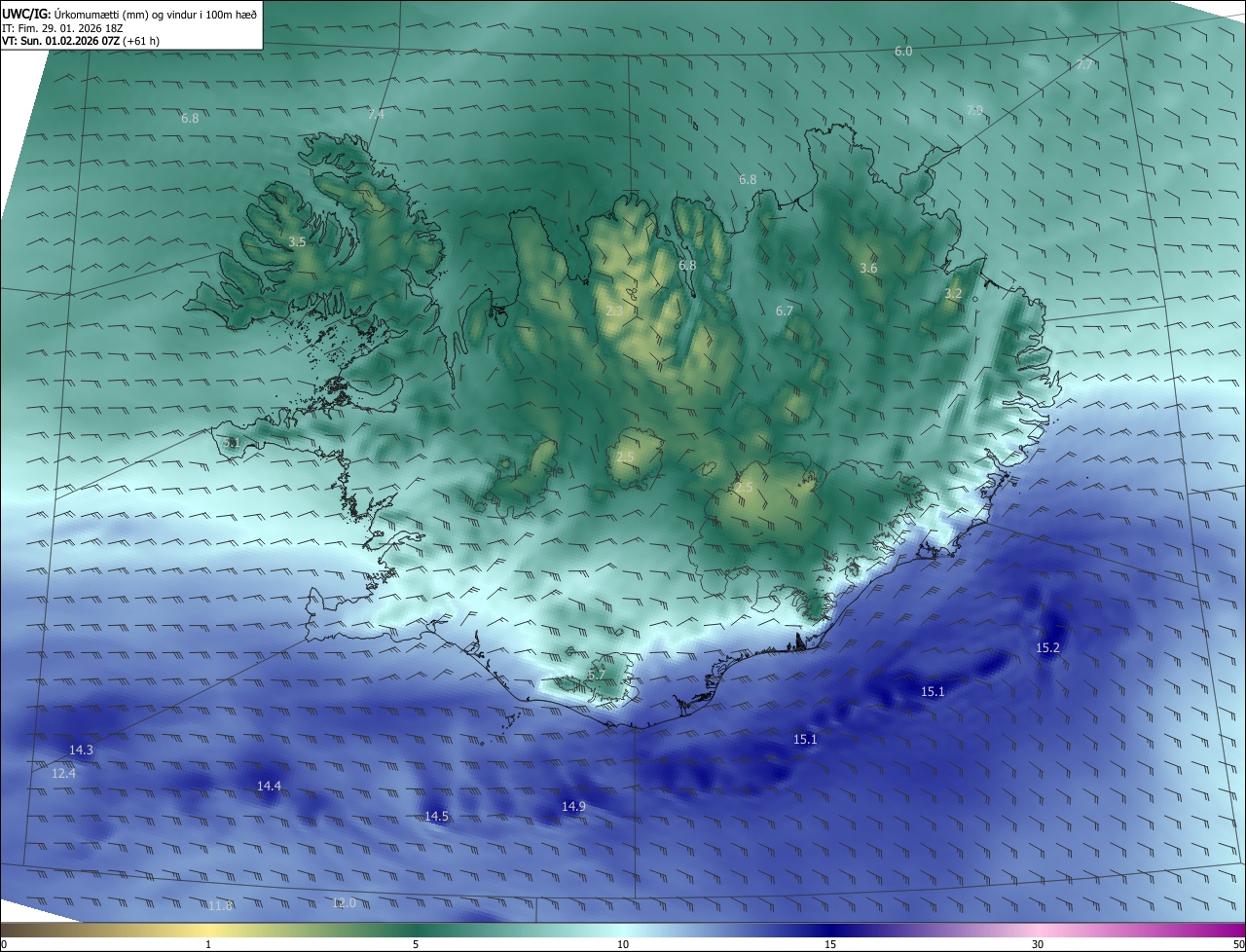Click the "10" tick on the color scale

click(623, 944)
